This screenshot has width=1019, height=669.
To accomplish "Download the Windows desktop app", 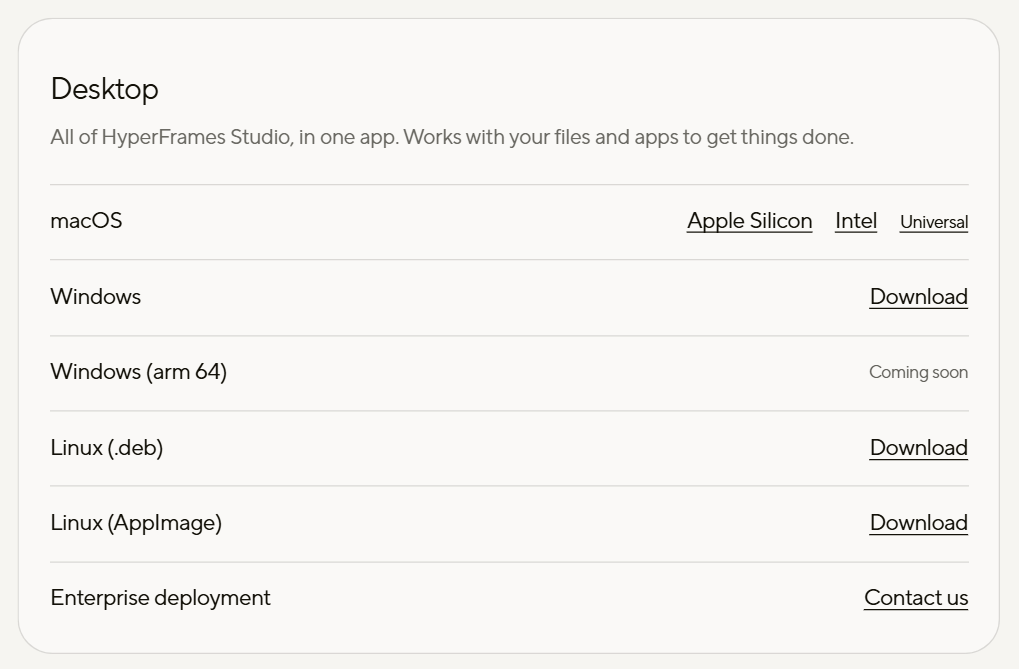I will pos(919,296).
